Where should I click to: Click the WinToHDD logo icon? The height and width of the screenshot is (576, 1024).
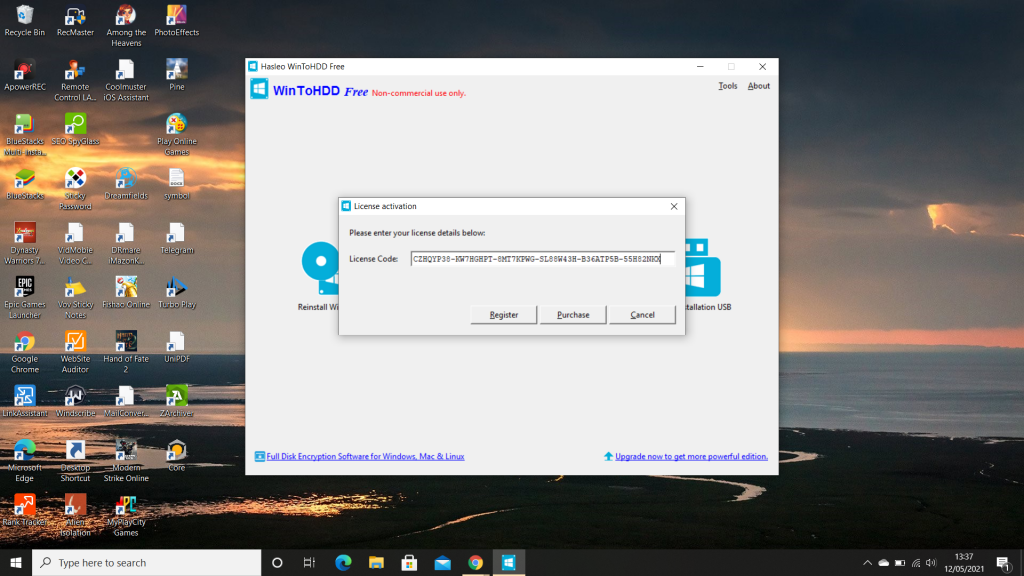[x=259, y=89]
